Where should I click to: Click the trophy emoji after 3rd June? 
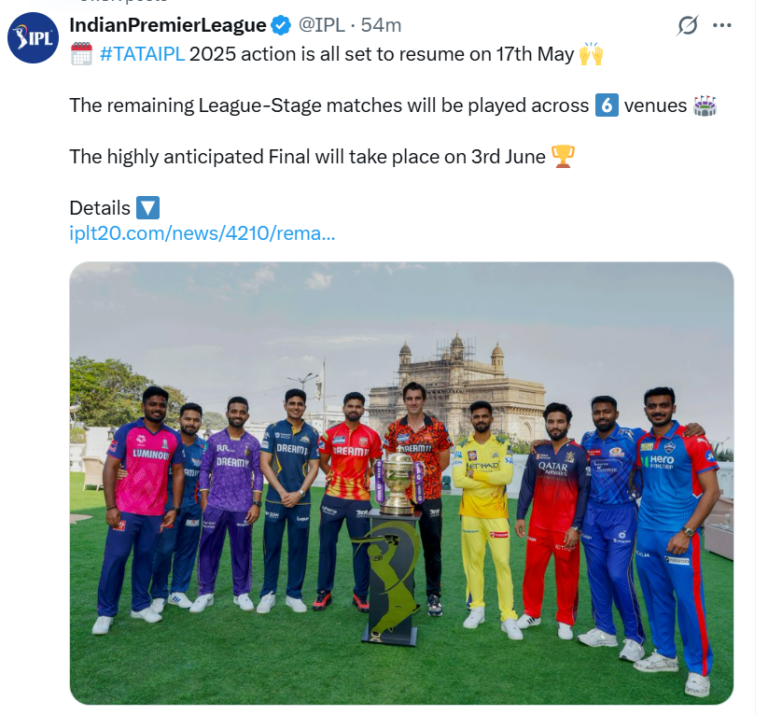point(562,157)
